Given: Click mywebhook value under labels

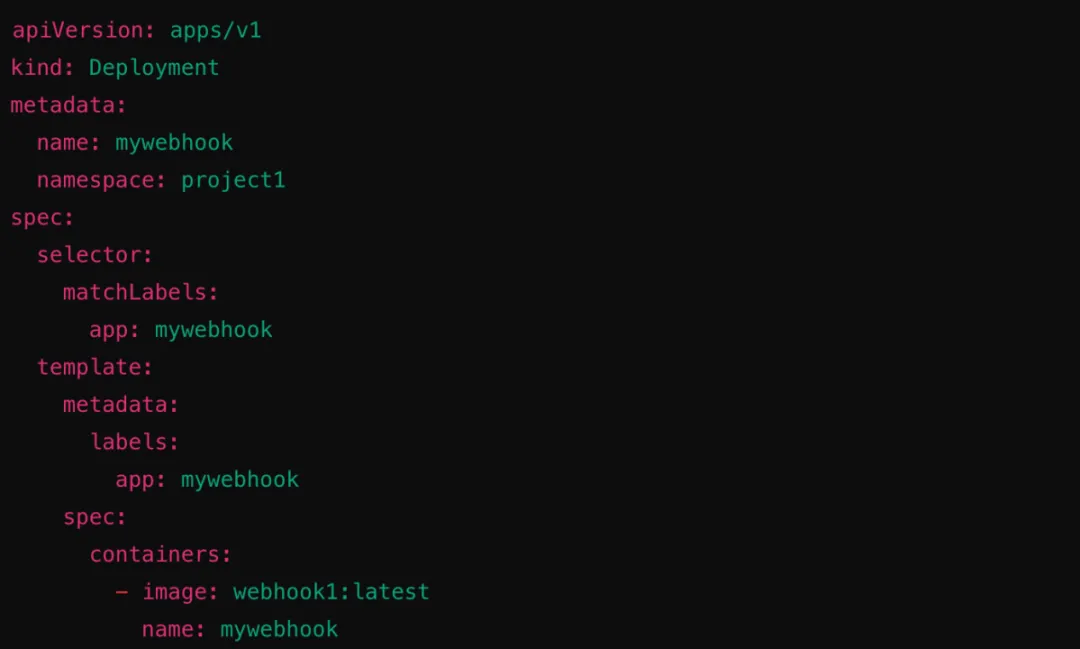Looking at the screenshot, I should point(240,480).
